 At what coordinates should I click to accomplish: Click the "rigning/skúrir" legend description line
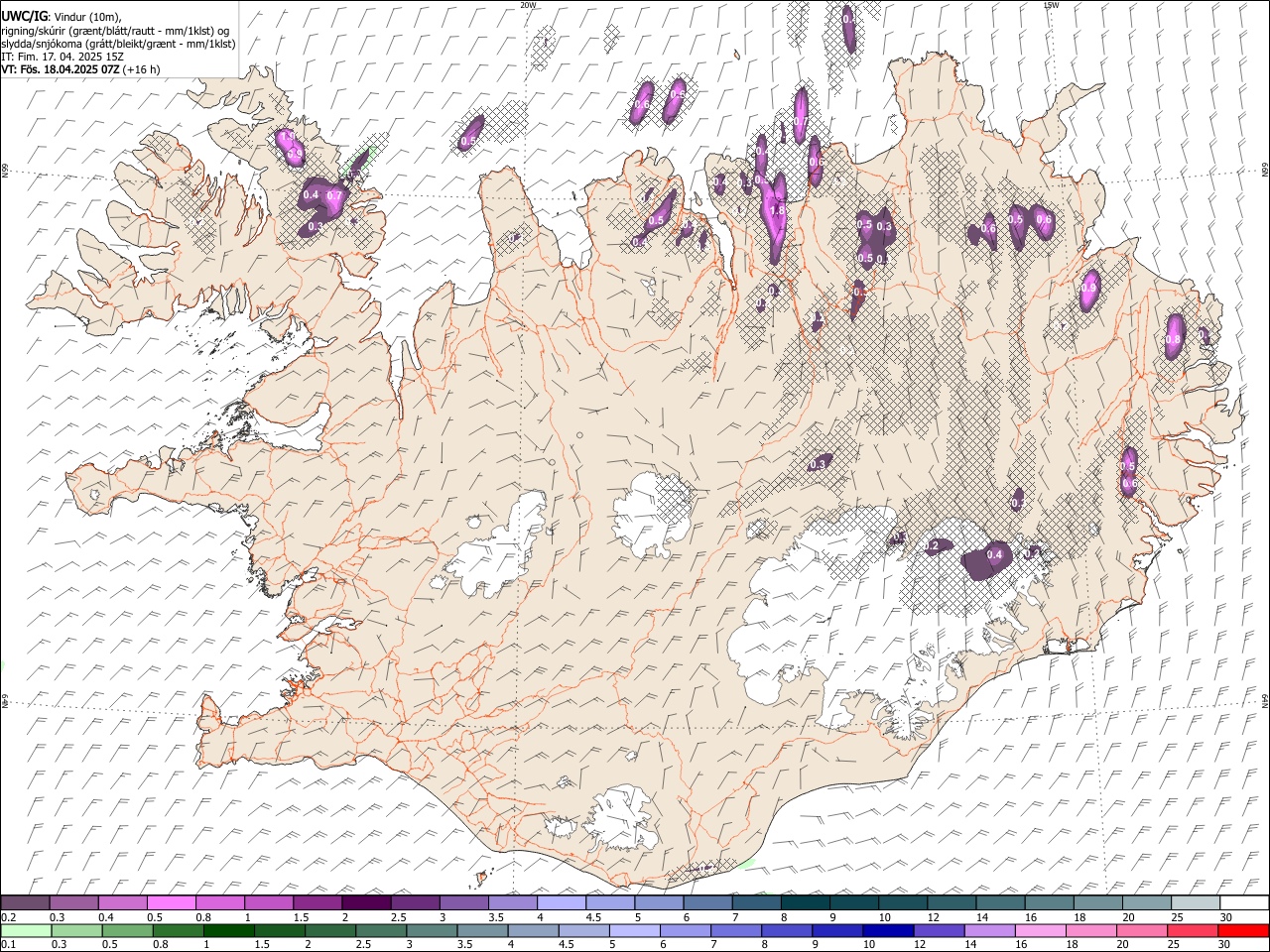click(115, 30)
